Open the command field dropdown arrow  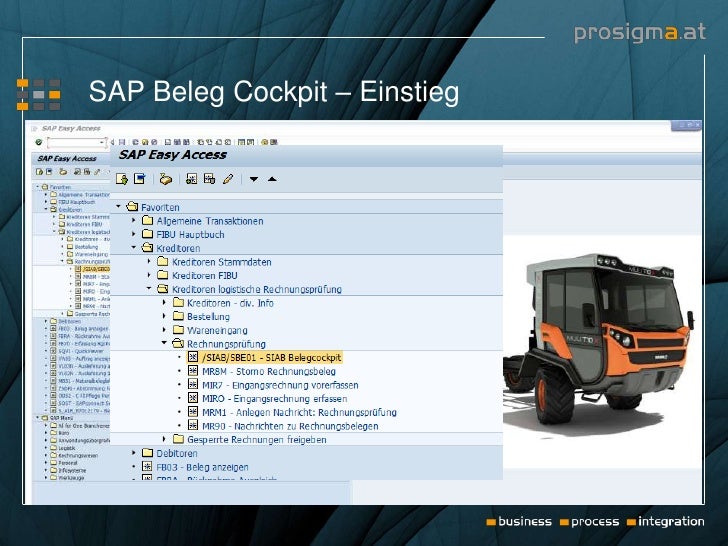point(102,142)
